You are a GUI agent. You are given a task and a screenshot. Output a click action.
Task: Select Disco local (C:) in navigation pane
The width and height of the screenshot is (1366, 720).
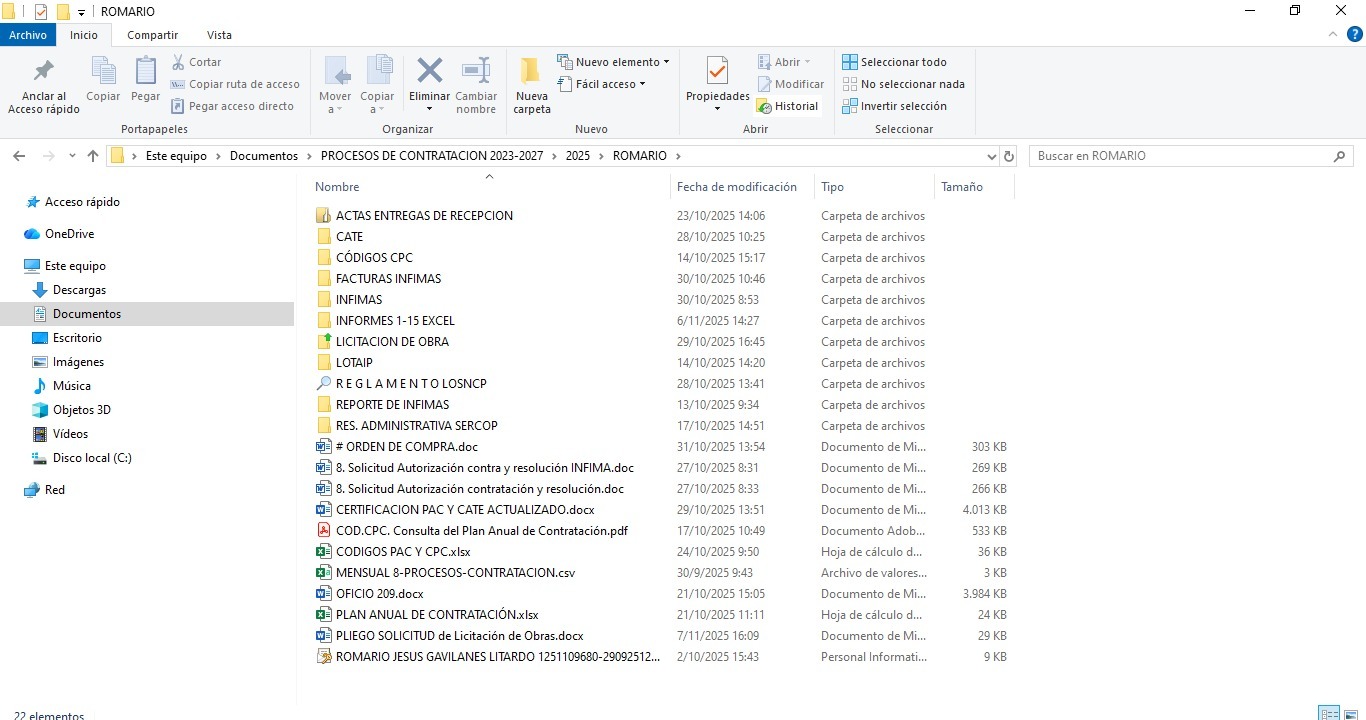point(92,458)
